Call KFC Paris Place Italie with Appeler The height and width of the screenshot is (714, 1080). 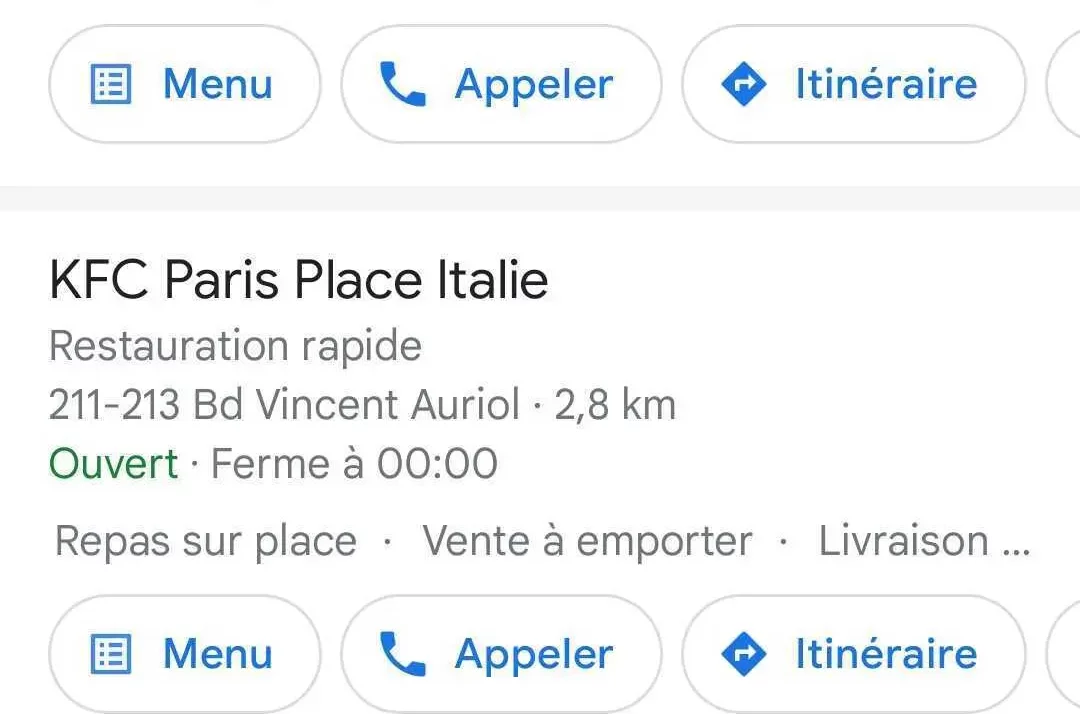pos(501,653)
